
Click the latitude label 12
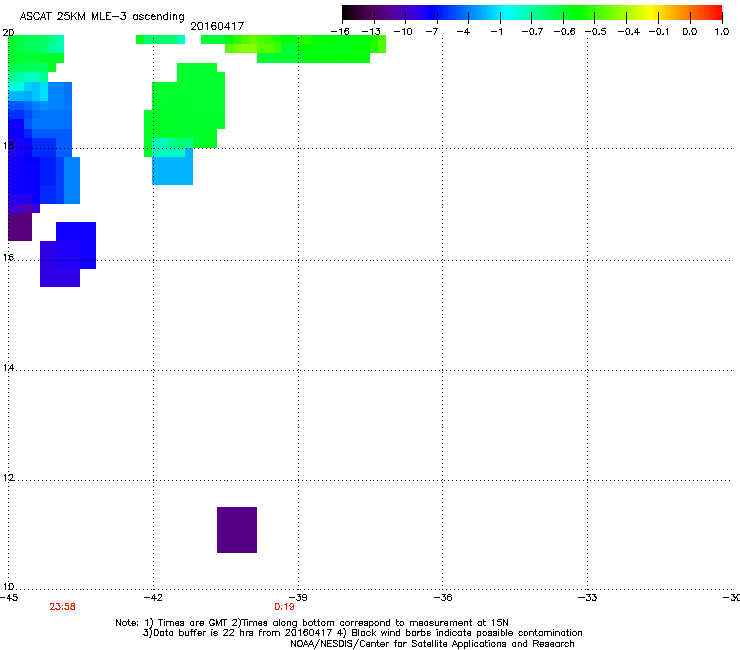8,478
